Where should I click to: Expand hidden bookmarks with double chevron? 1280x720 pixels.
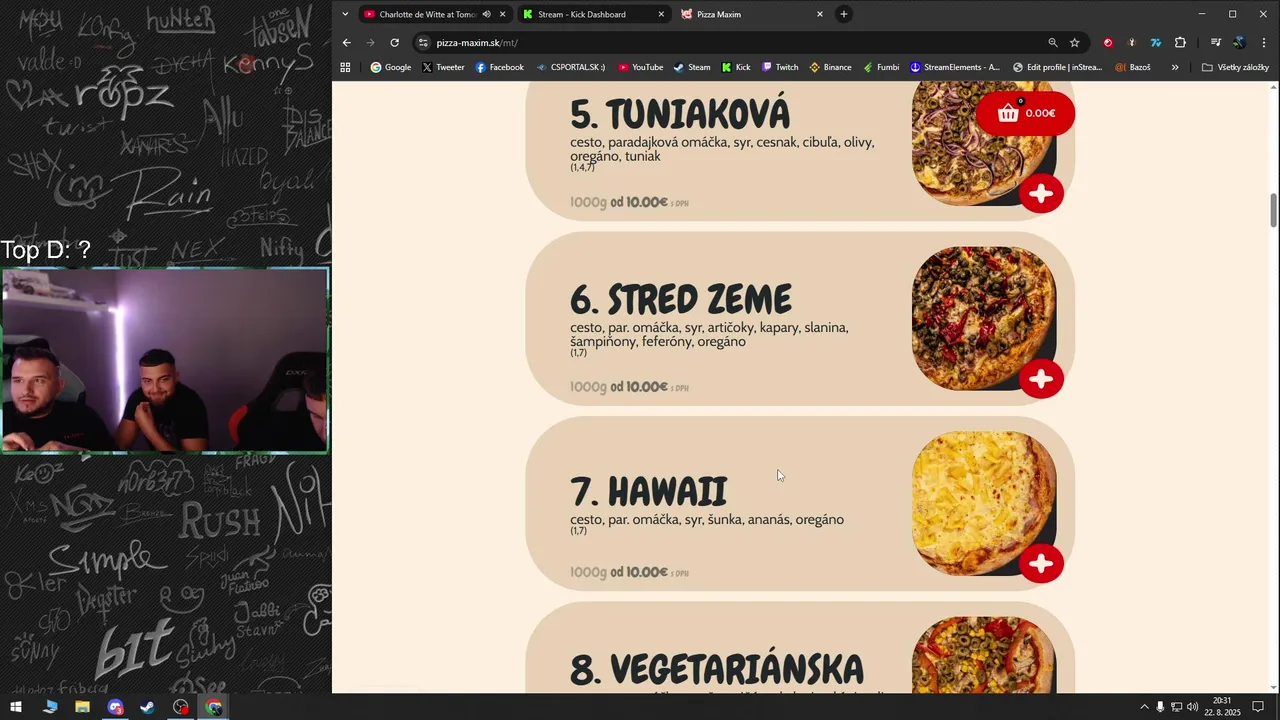[x=1175, y=67]
